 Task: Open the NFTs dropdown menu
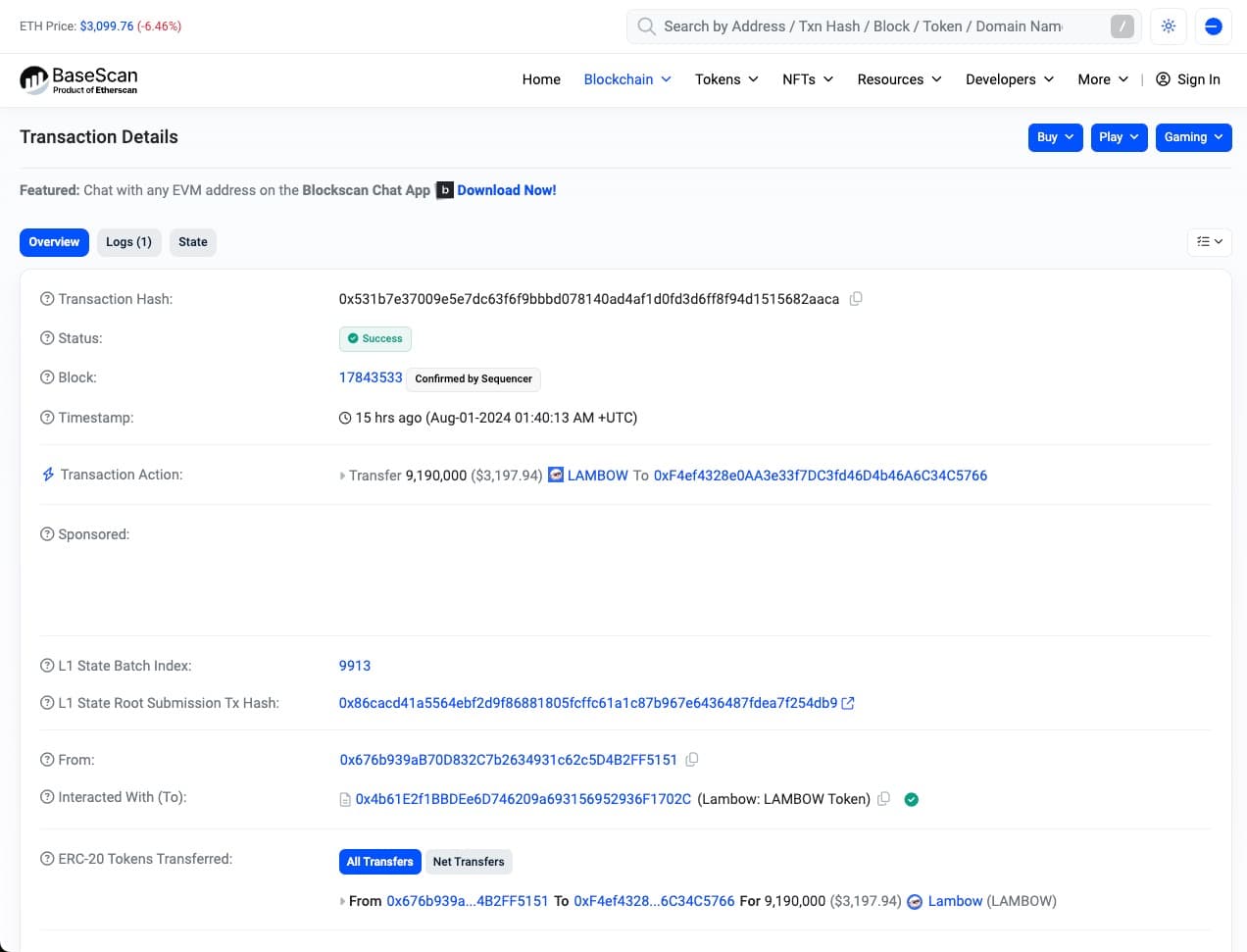point(808,79)
